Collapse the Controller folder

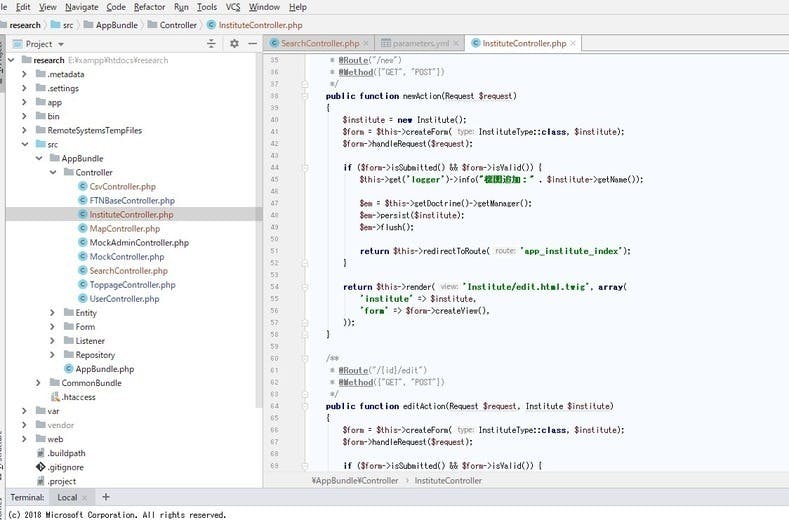tap(53, 172)
